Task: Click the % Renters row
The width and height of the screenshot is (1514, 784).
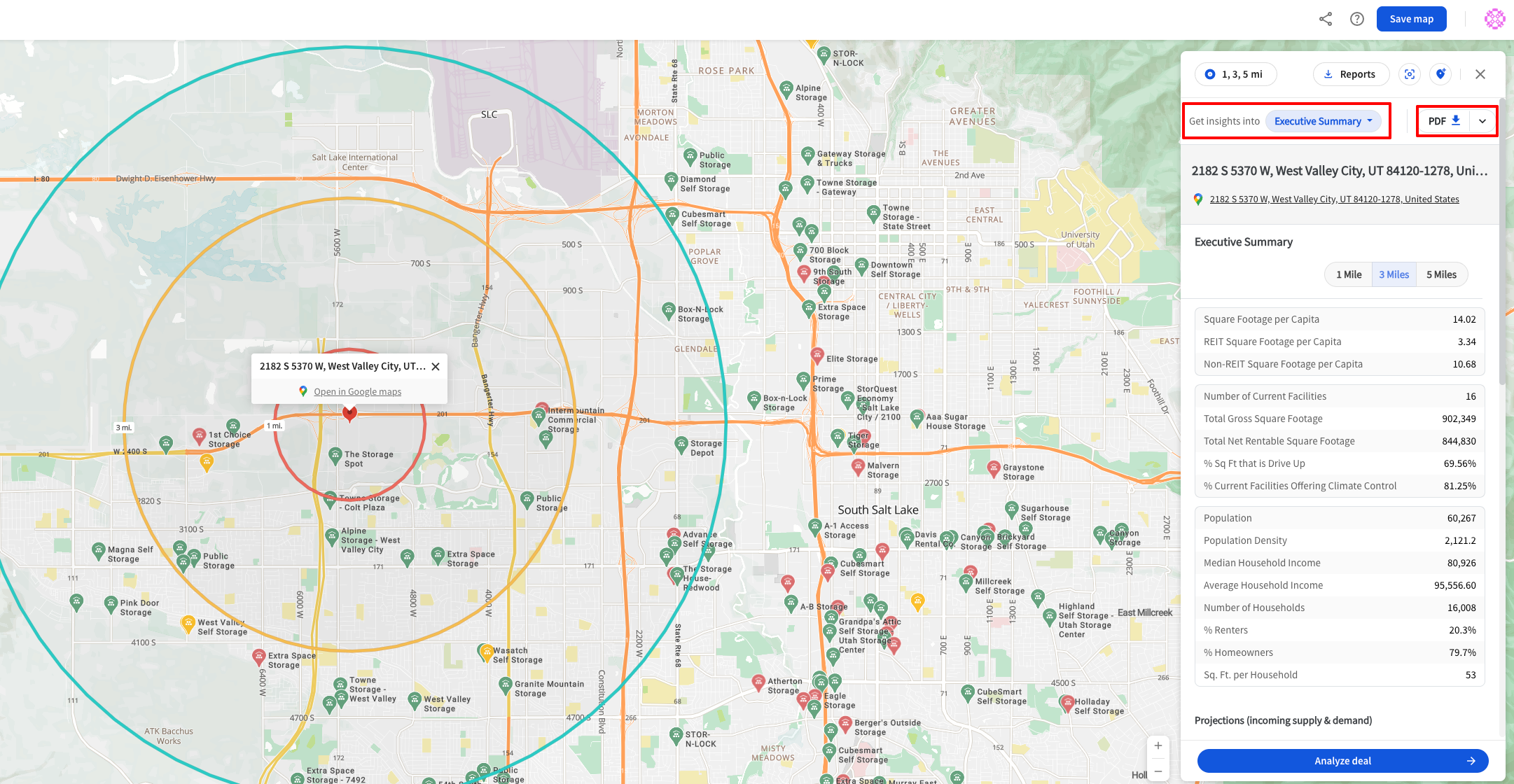Action: tap(1339, 630)
